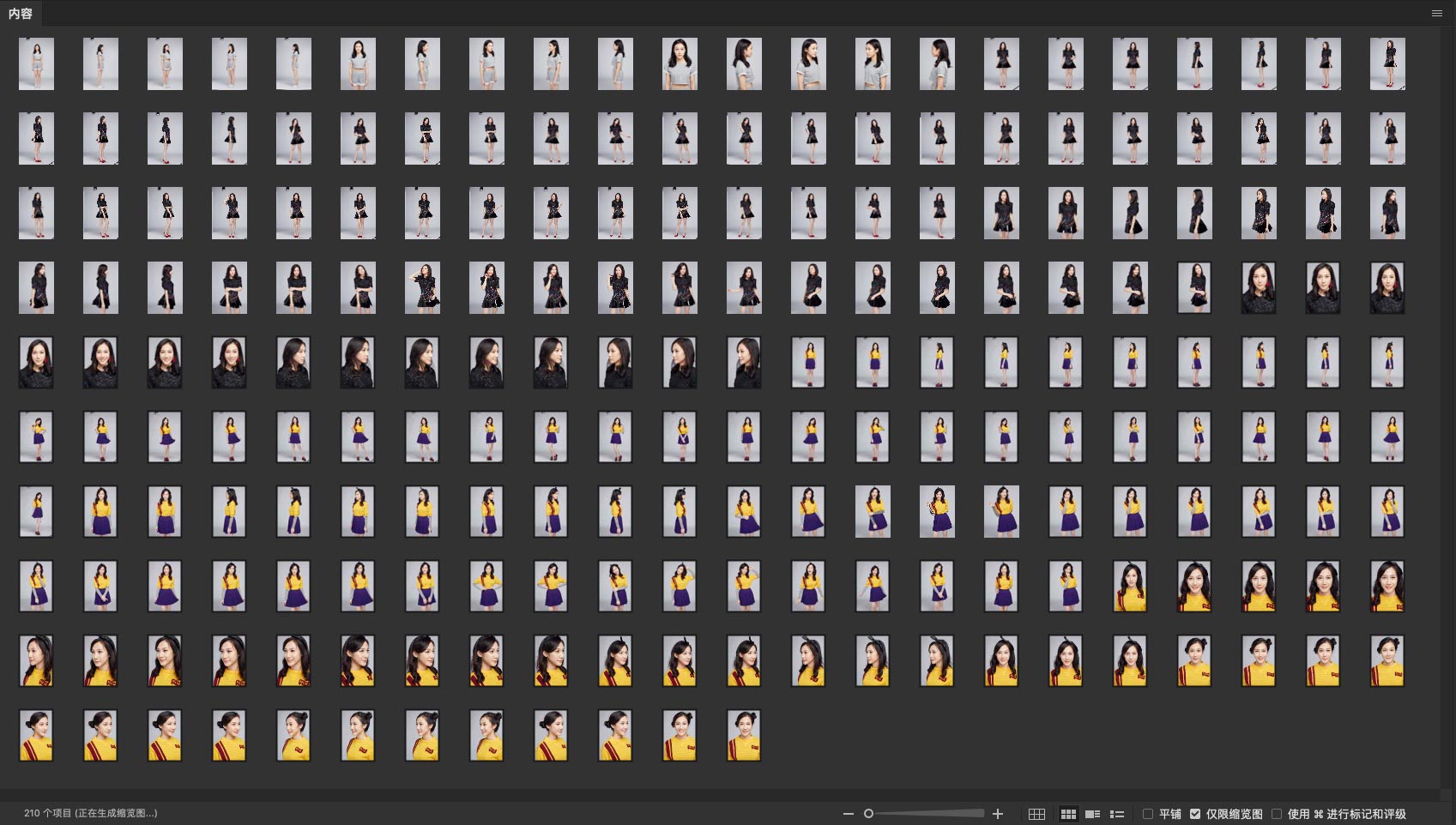The image size is (1456, 825).
Task: Choose the last thumbnail in the fourth row
Action: [x=1387, y=287]
